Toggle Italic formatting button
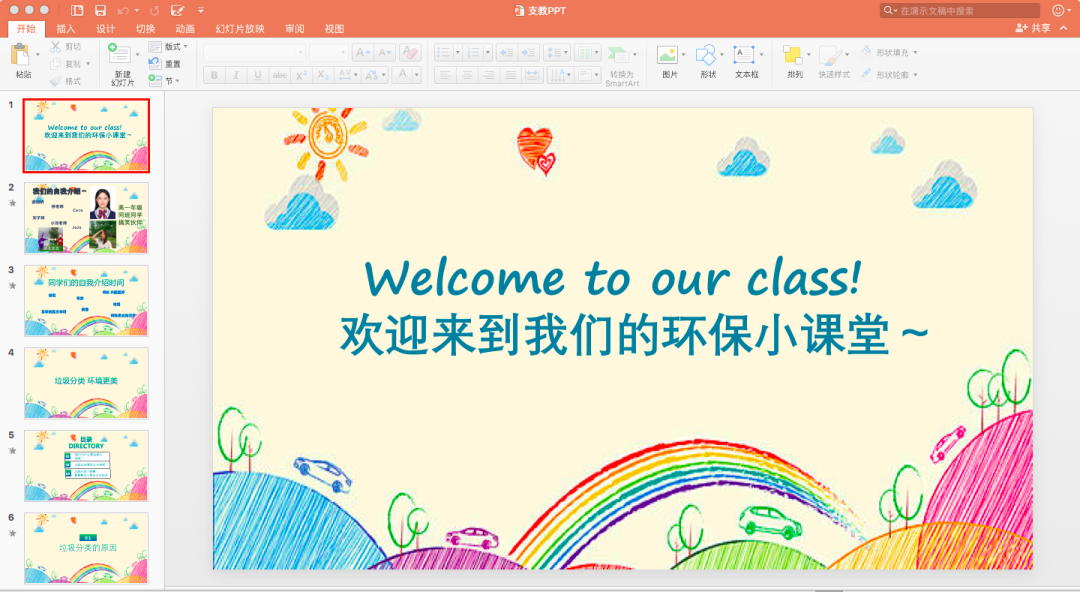The image size is (1080, 592). (236, 75)
